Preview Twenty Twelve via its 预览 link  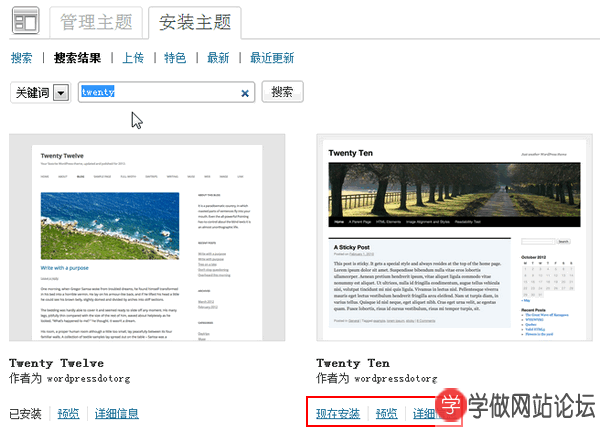tap(68, 413)
